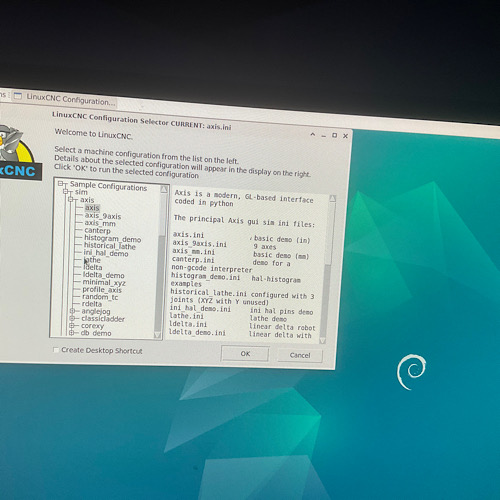Select the minimal_xyz configuration
Viewport: 500px width, 500px height.
point(104,283)
